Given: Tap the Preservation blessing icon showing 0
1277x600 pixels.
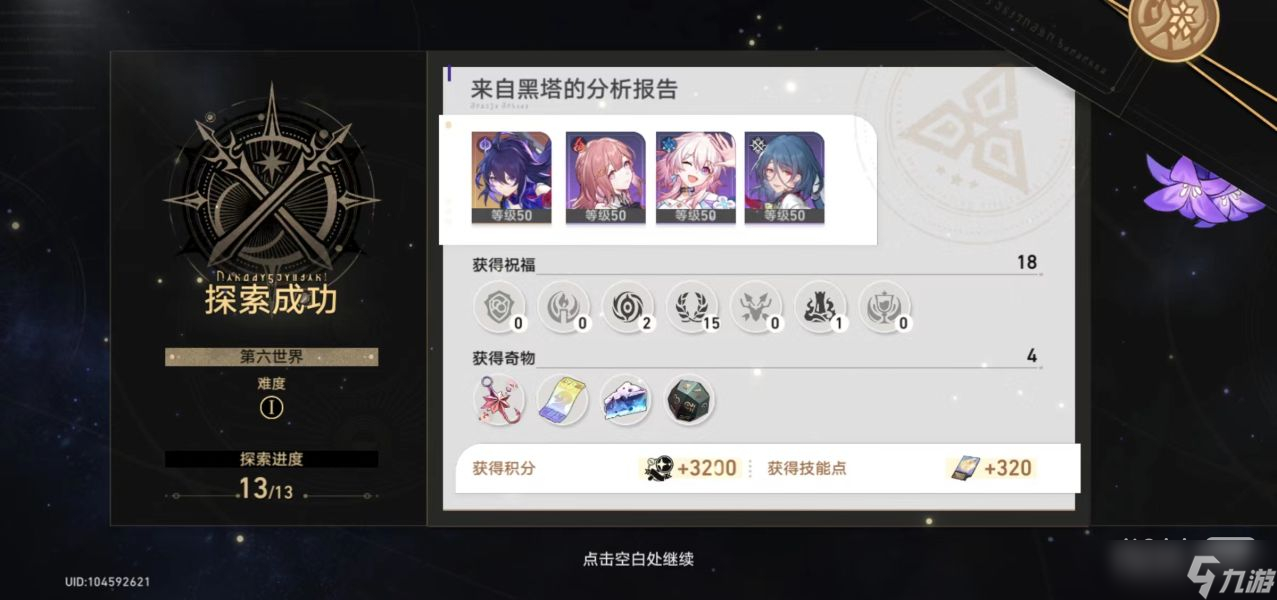Looking at the screenshot, I should 498,306.
